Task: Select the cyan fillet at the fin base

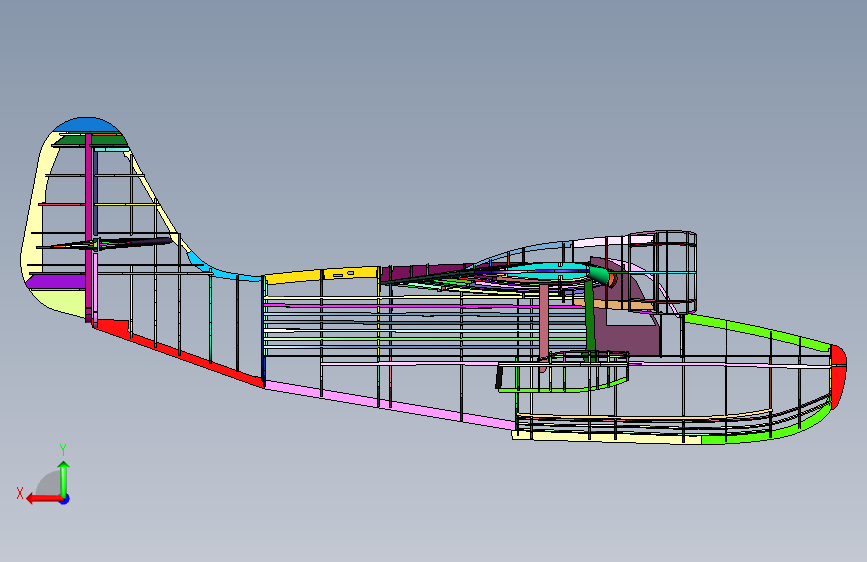Action: click(x=221, y=268)
